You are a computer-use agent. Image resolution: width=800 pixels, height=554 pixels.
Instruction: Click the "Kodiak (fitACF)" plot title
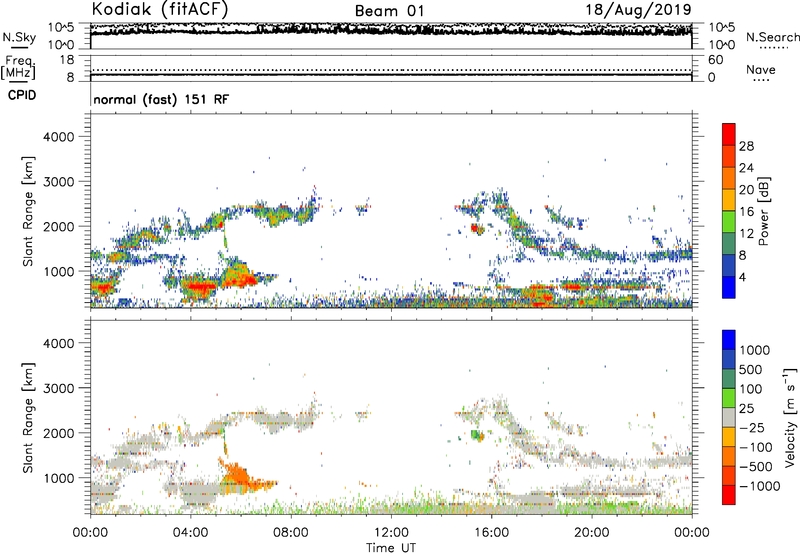pos(160,9)
